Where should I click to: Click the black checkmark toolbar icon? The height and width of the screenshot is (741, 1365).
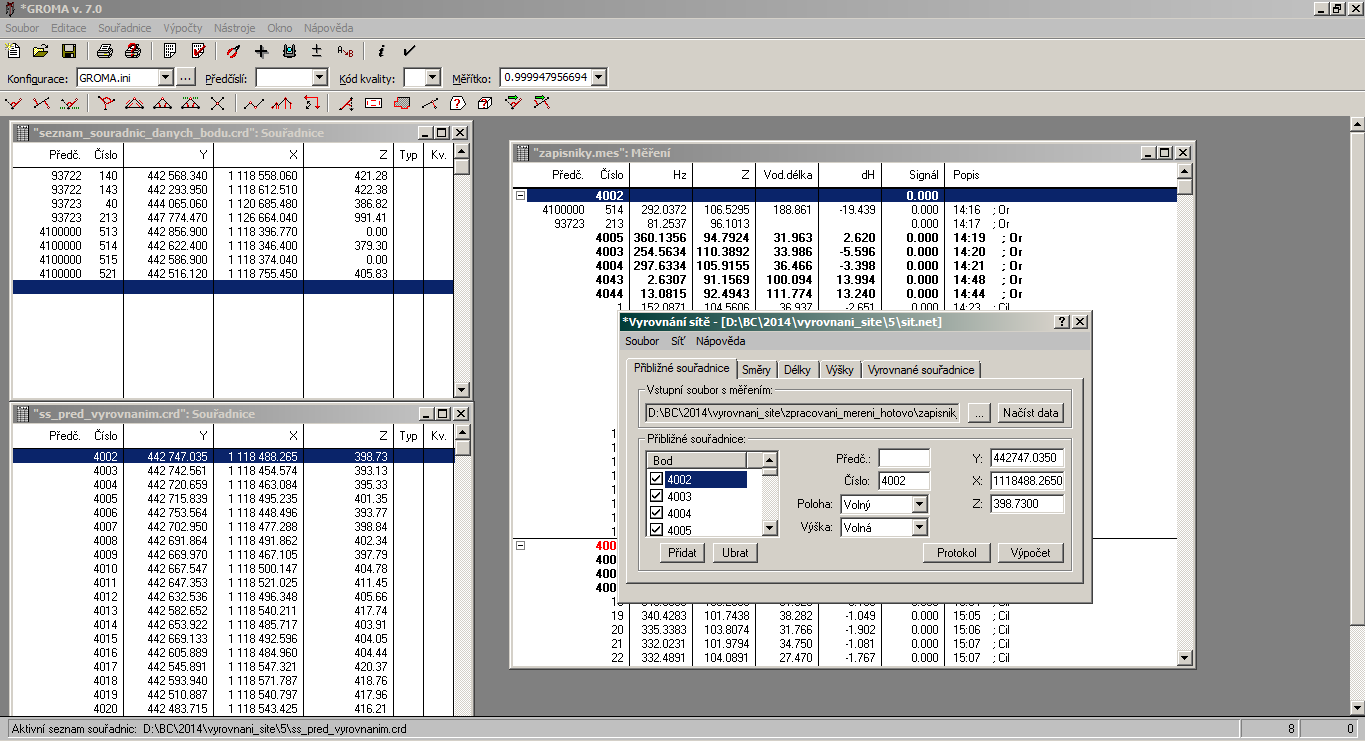pos(409,51)
